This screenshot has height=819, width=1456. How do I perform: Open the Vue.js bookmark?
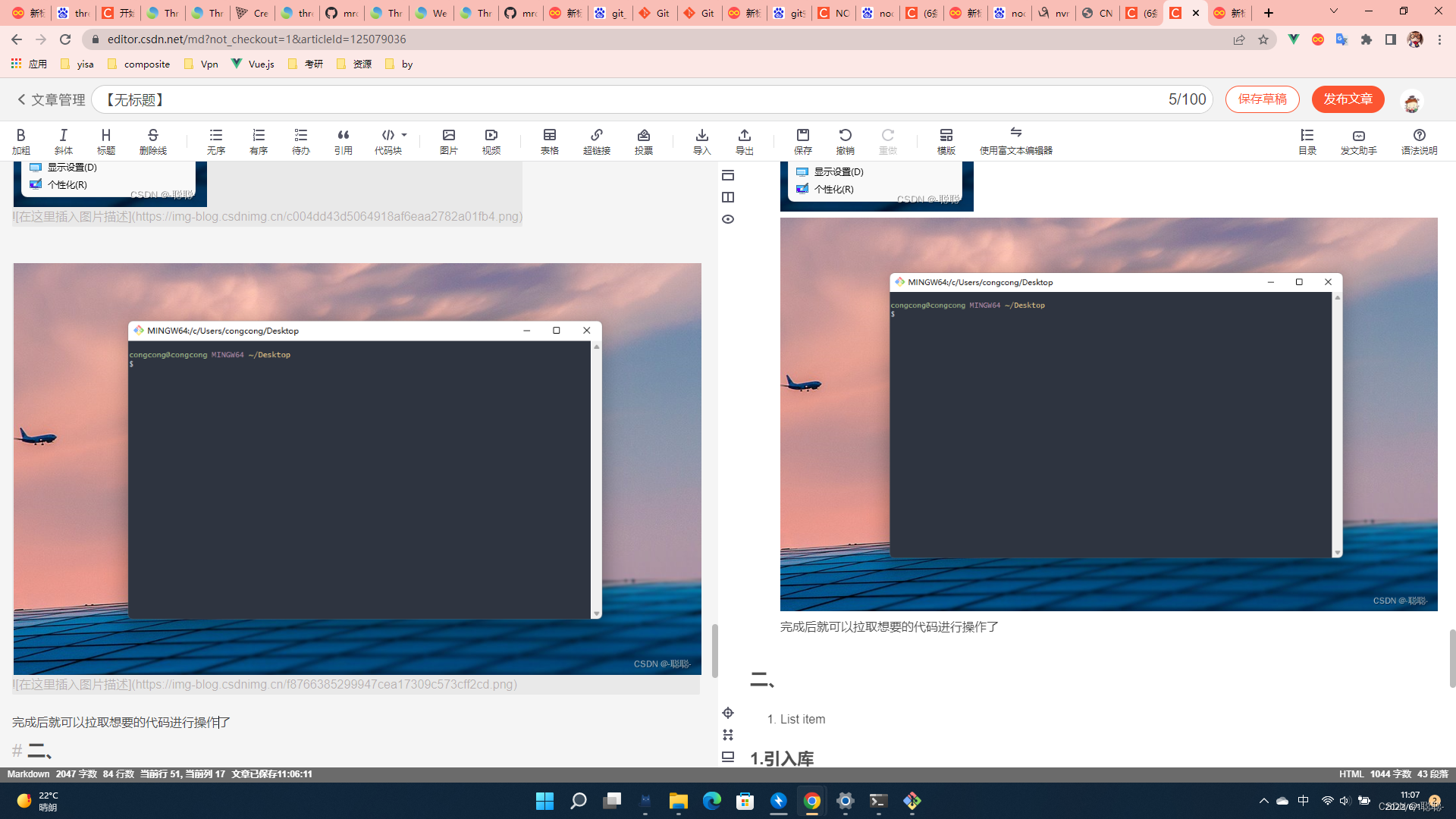coord(253,64)
